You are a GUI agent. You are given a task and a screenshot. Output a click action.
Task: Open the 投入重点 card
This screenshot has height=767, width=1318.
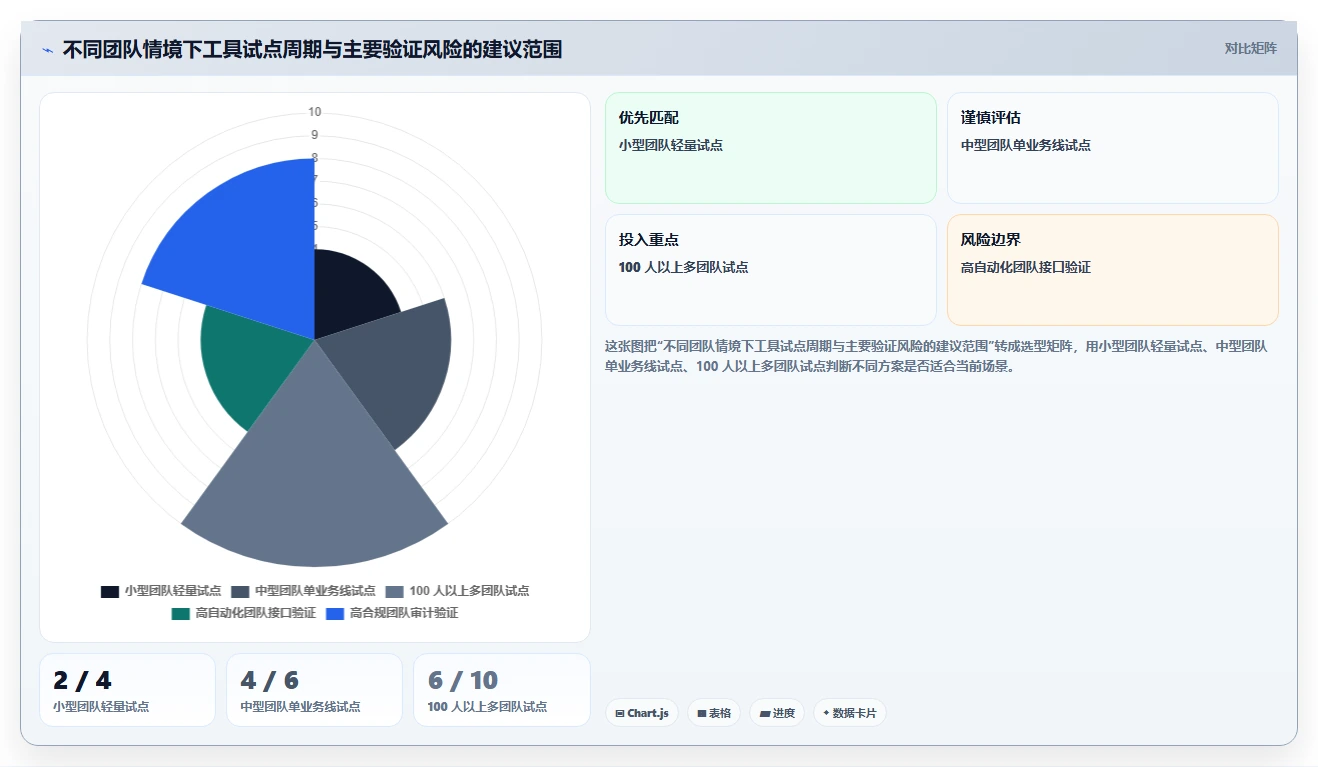(x=771, y=270)
